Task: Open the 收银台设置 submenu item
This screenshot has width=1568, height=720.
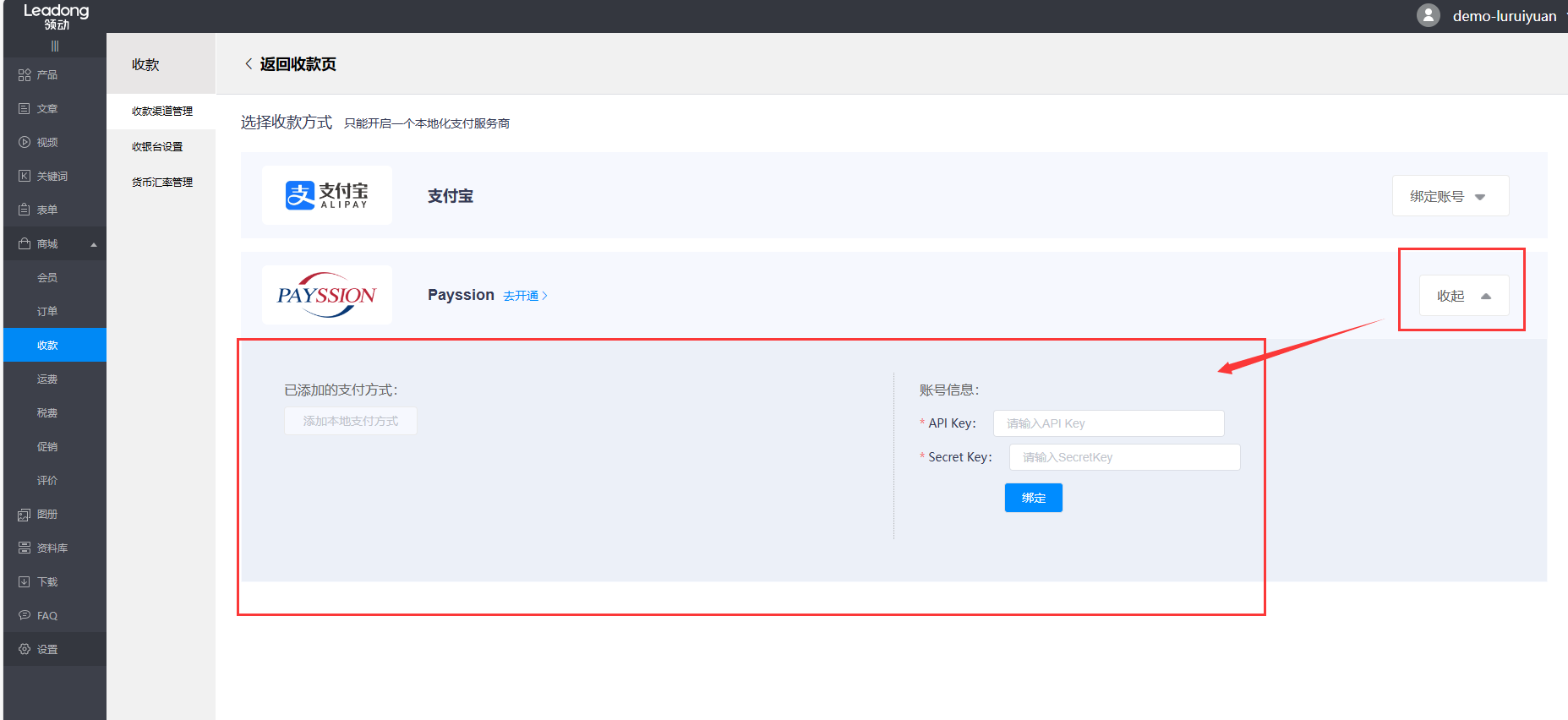Action: (x=157, y=147)
